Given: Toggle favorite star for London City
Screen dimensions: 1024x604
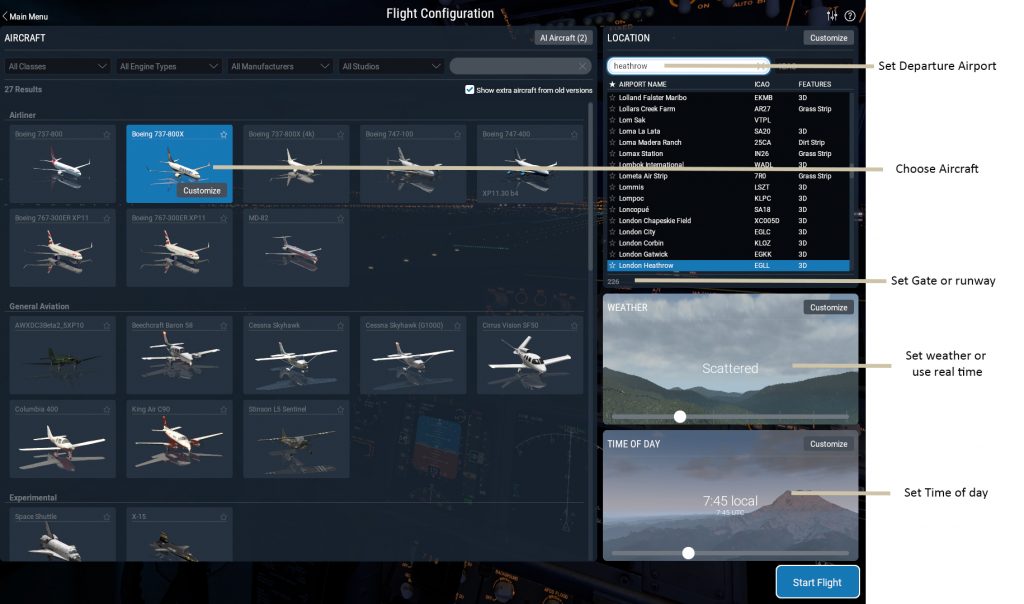Looking at the screenshot, I should tap(612, 232).
